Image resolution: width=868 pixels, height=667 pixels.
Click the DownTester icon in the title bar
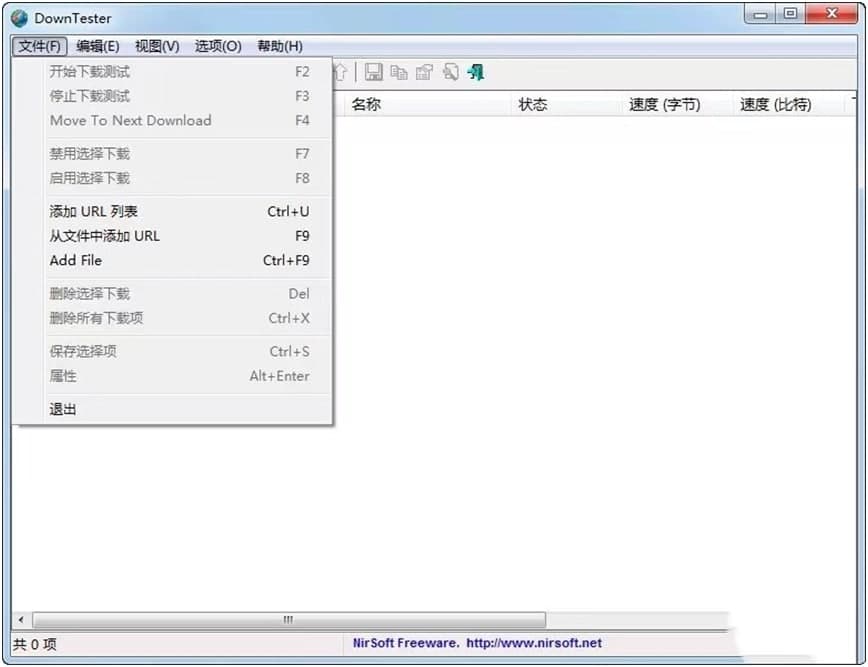[x=17, y=17]
